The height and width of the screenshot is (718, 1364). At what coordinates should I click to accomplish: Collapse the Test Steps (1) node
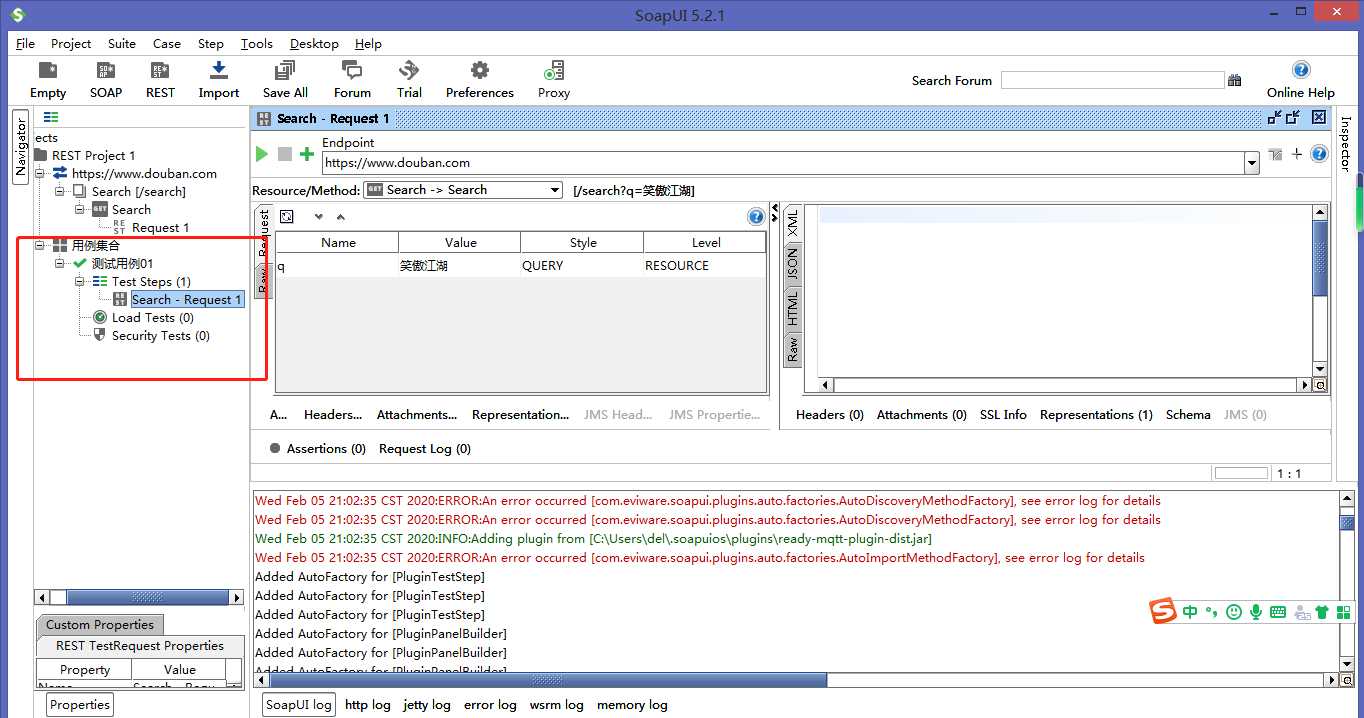(80, 282)
